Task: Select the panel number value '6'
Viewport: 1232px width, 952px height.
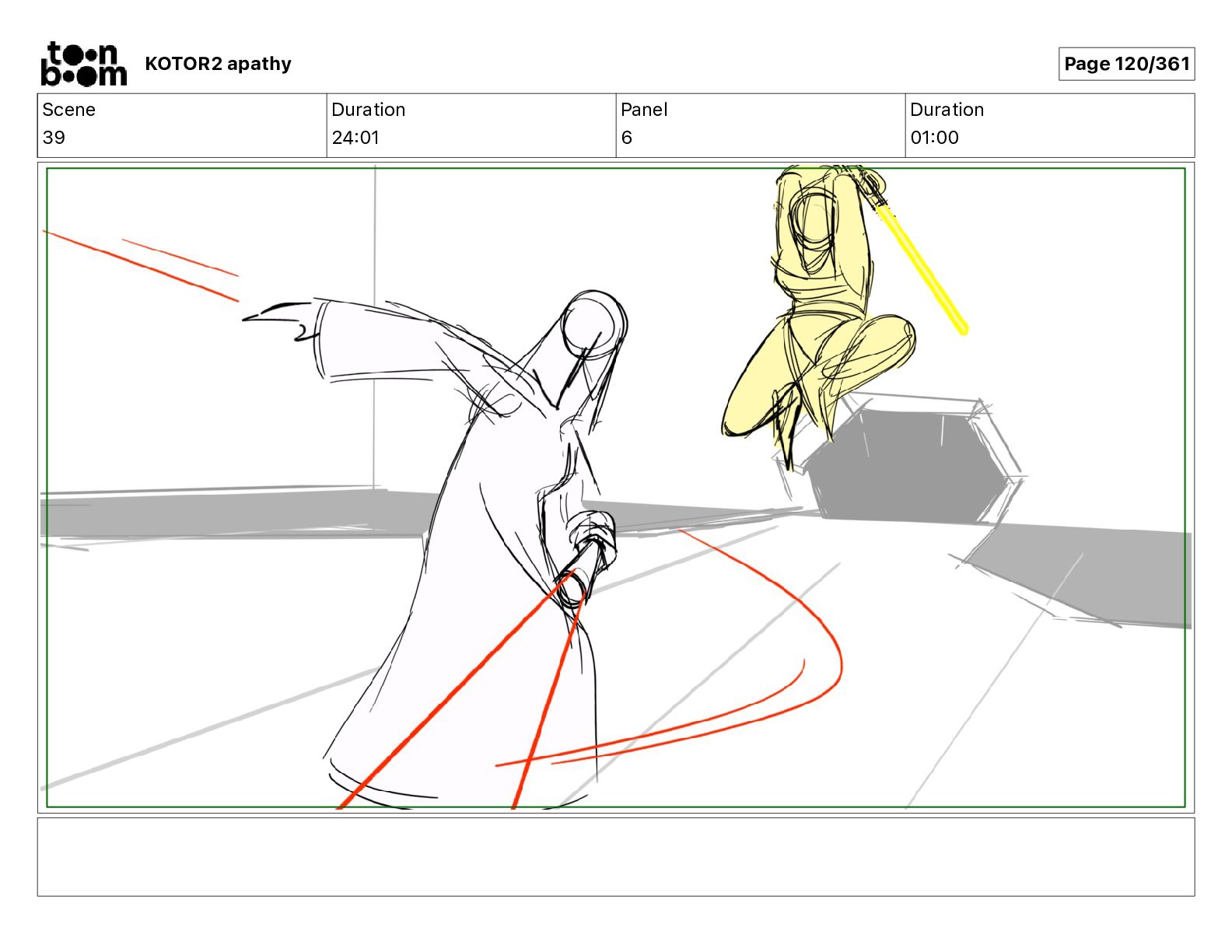Action: click(x=627, y=138)
